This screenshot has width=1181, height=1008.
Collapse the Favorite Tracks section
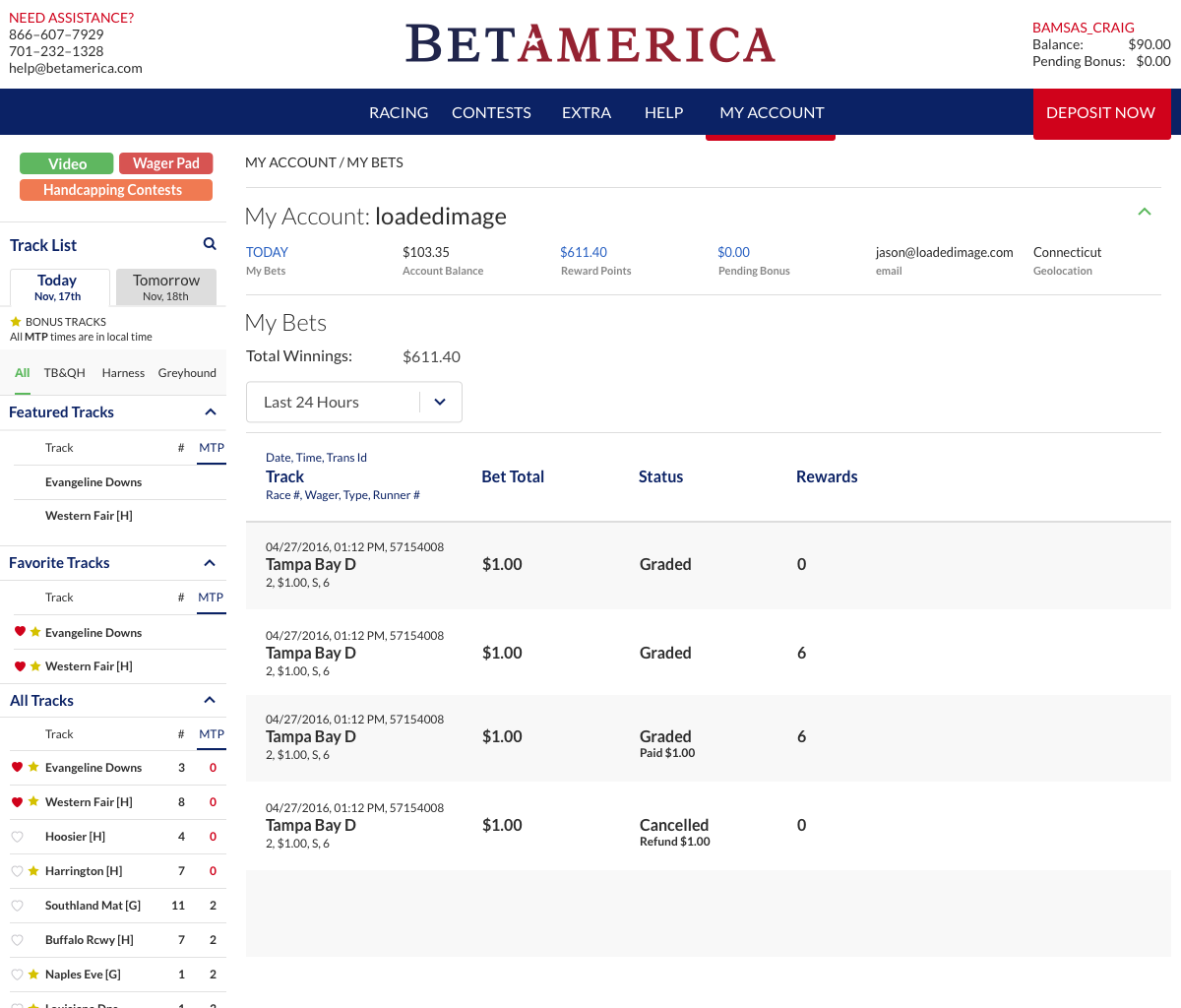point(210,563)
